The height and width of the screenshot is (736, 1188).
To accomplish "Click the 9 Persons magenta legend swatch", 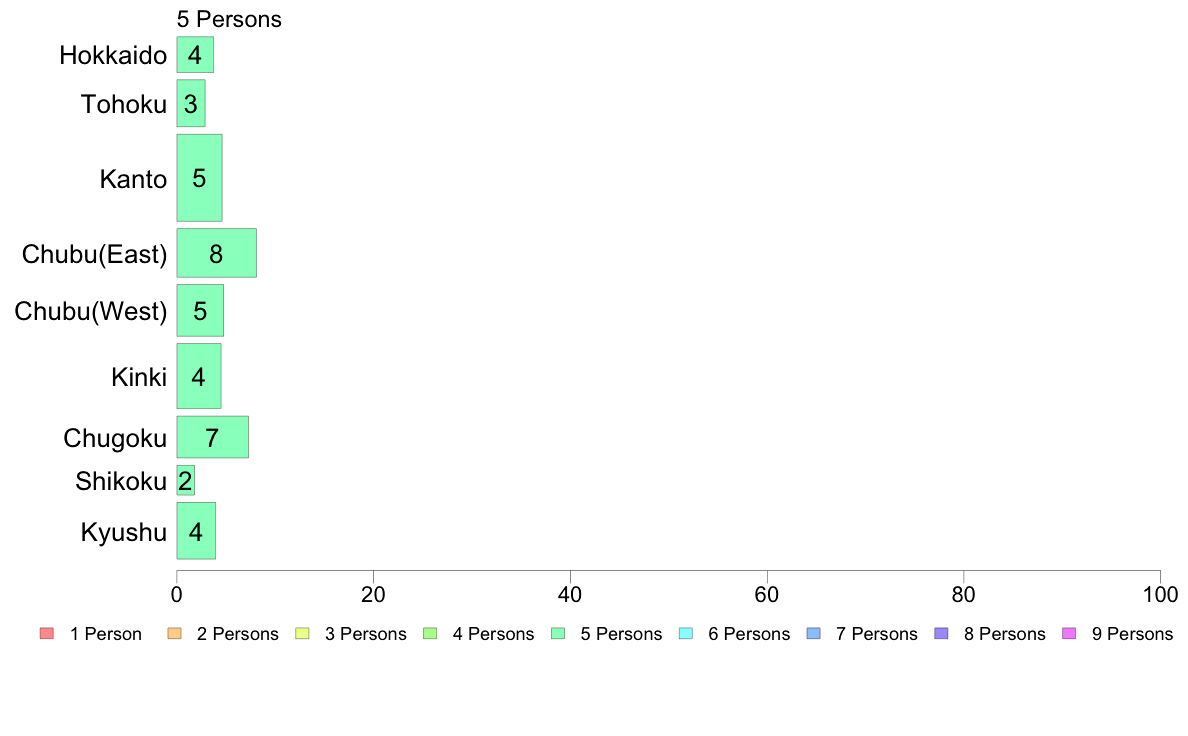I will 1070,634.
